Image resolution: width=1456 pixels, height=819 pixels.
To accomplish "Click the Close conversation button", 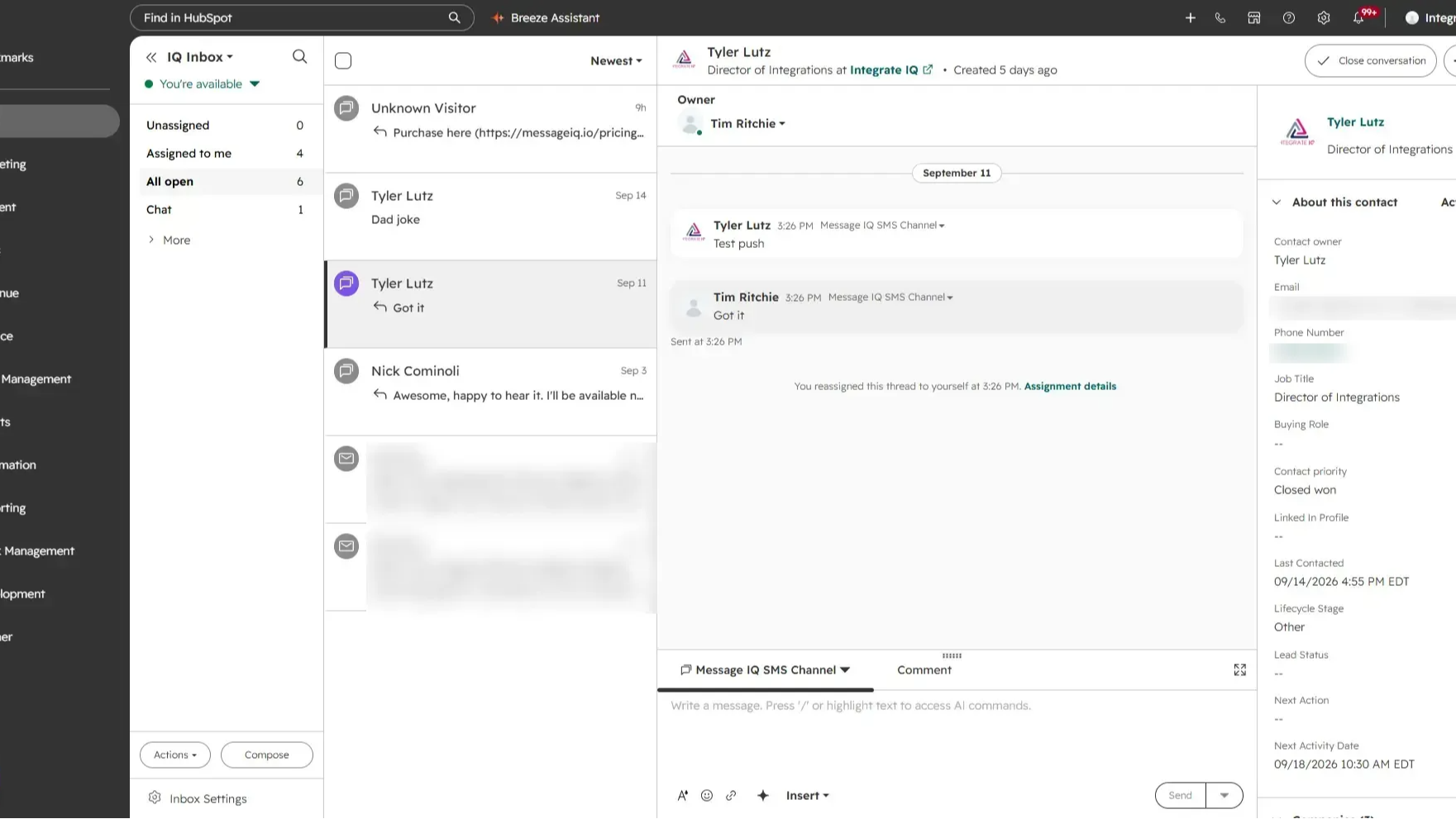I will coord(1370,60).
